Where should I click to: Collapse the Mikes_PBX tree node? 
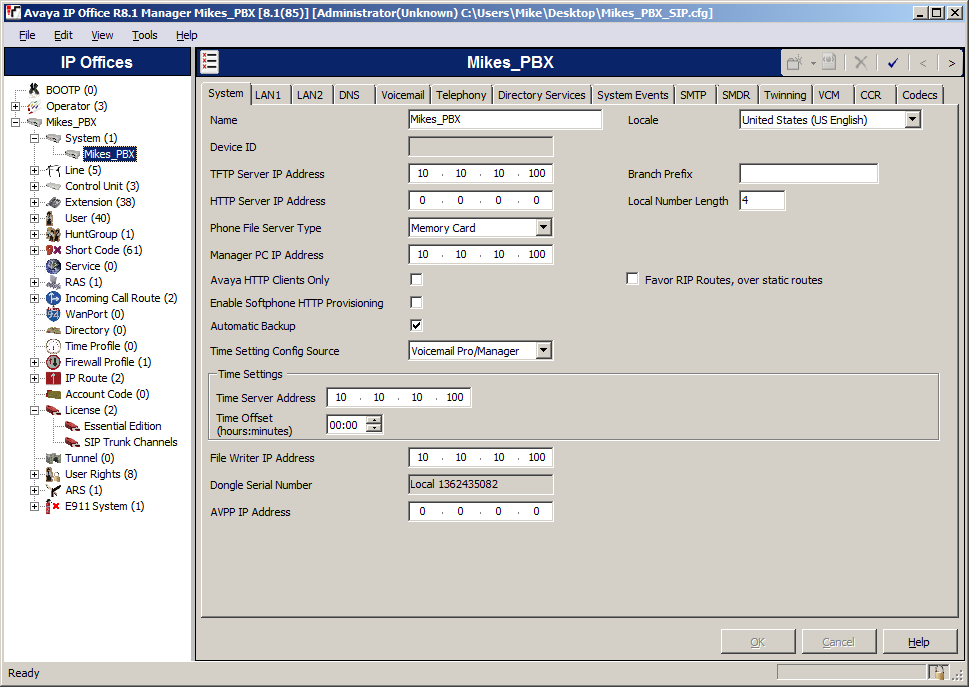coord(15,122)
